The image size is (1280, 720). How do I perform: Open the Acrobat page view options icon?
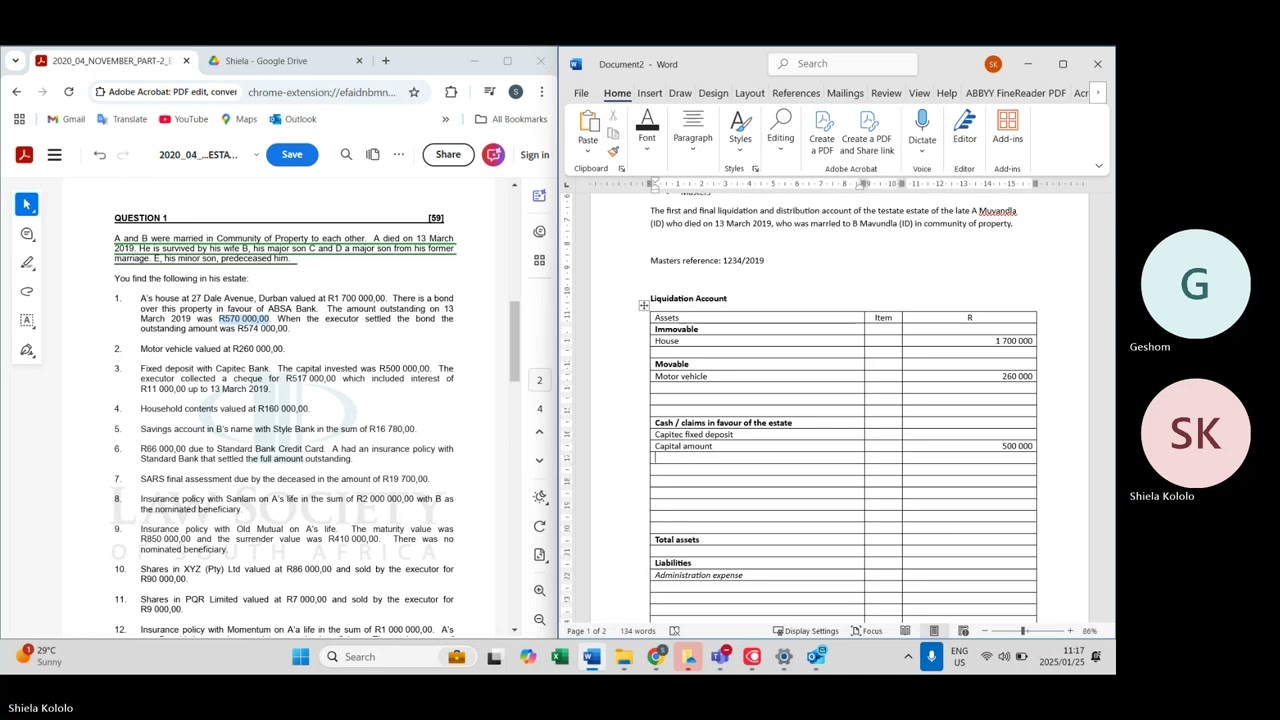point(373,155)
